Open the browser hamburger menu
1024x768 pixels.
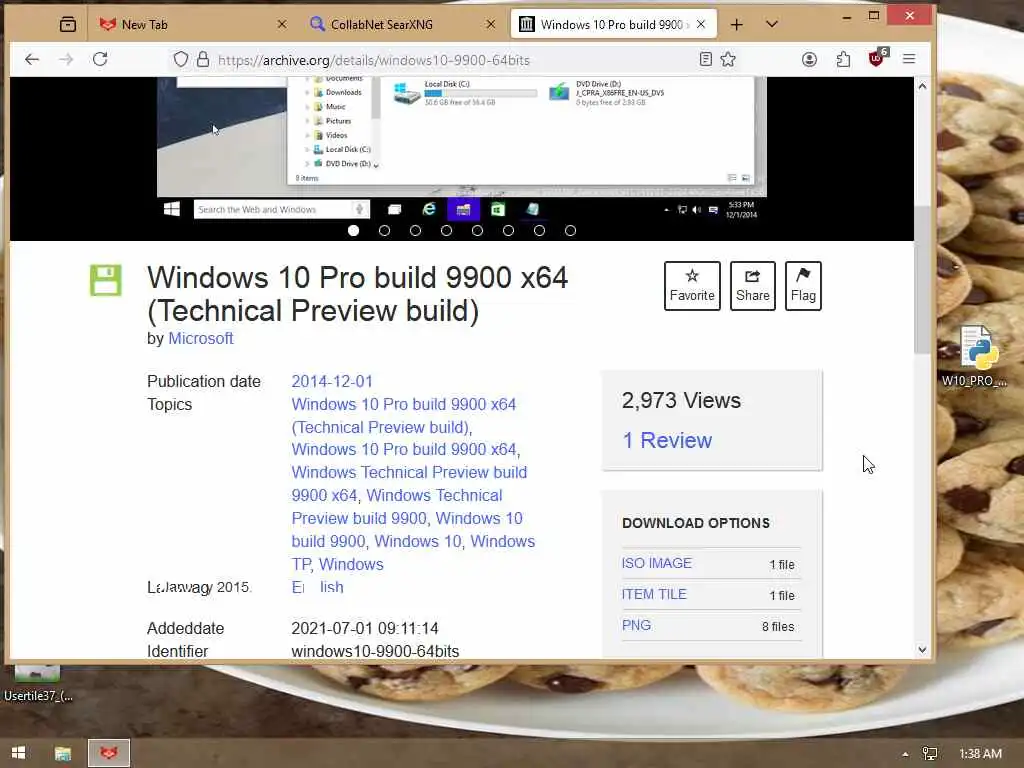coord(908,59)
